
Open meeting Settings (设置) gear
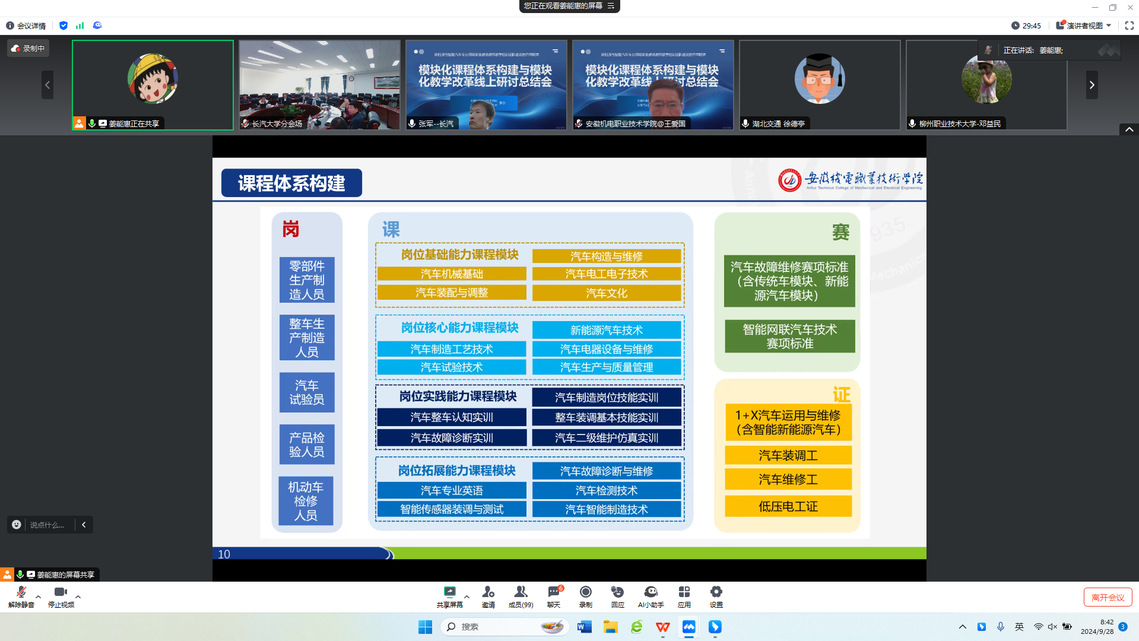[x=716, y=596]
